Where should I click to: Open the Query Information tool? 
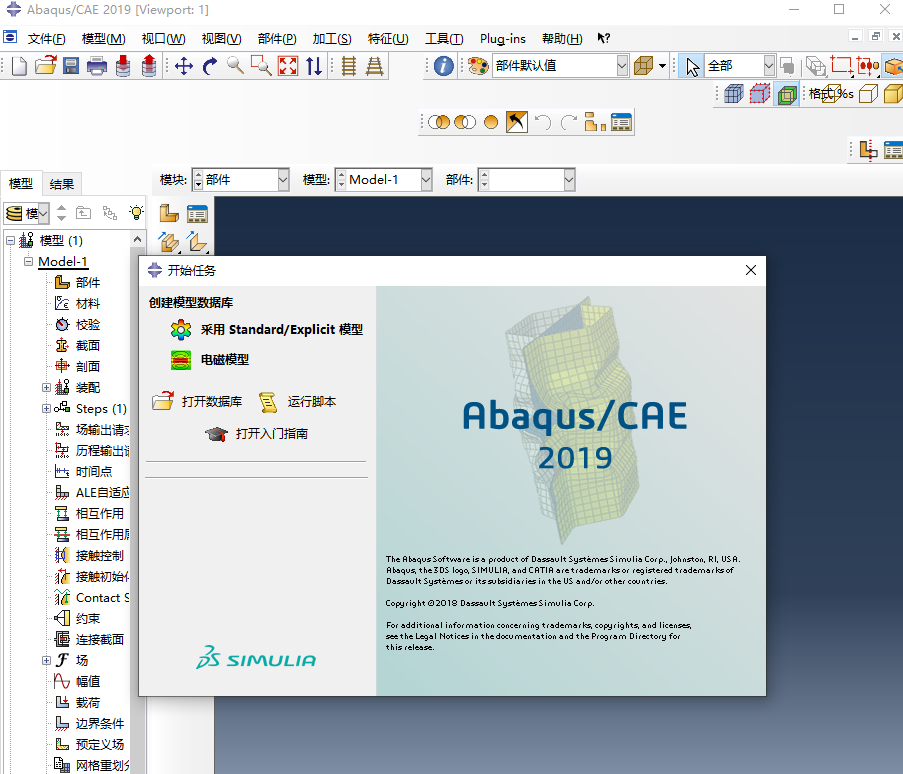pyautogui.click(x=444, y=66)
